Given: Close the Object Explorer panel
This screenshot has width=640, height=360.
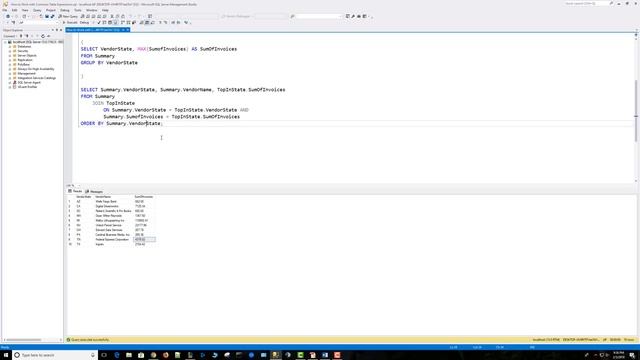Looking at the screenshot, I should point(61,30).
